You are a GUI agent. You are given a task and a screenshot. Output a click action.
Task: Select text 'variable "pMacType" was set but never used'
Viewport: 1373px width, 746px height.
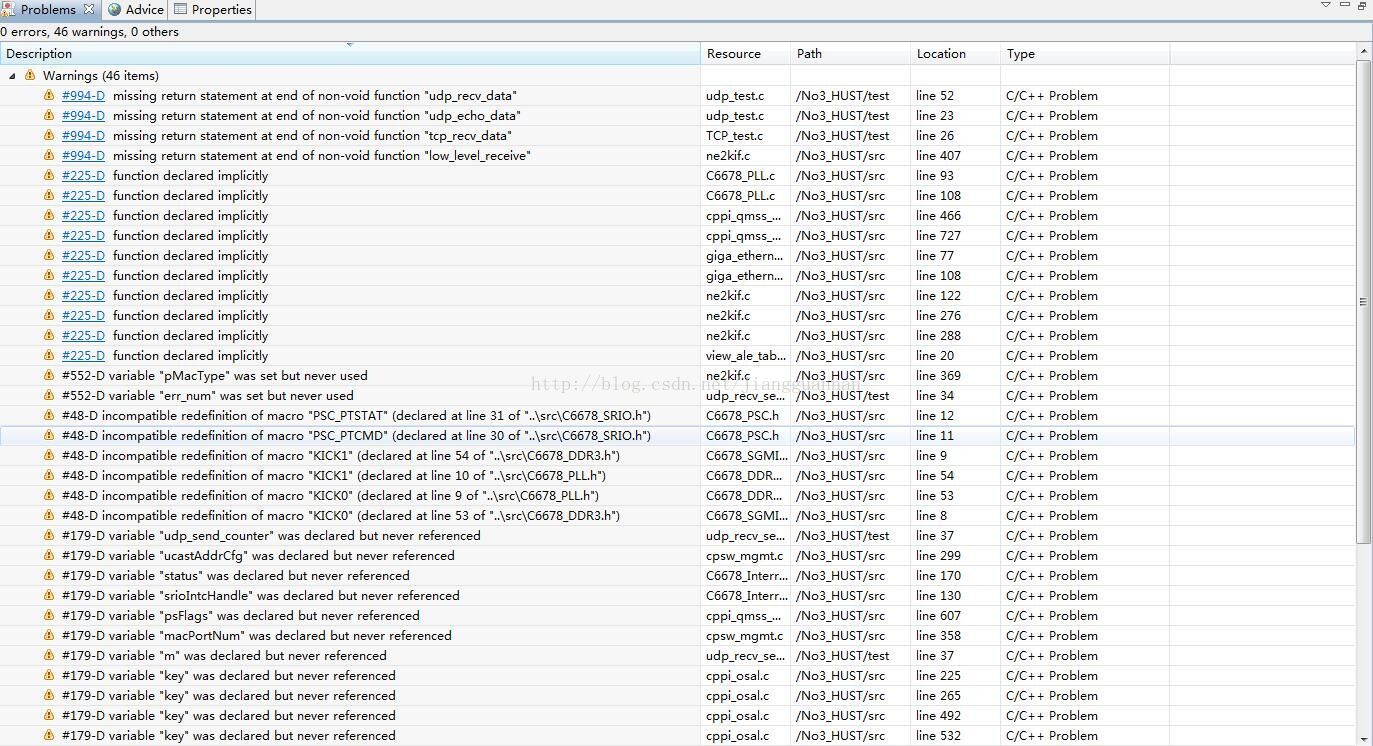[x=239, y=376]
